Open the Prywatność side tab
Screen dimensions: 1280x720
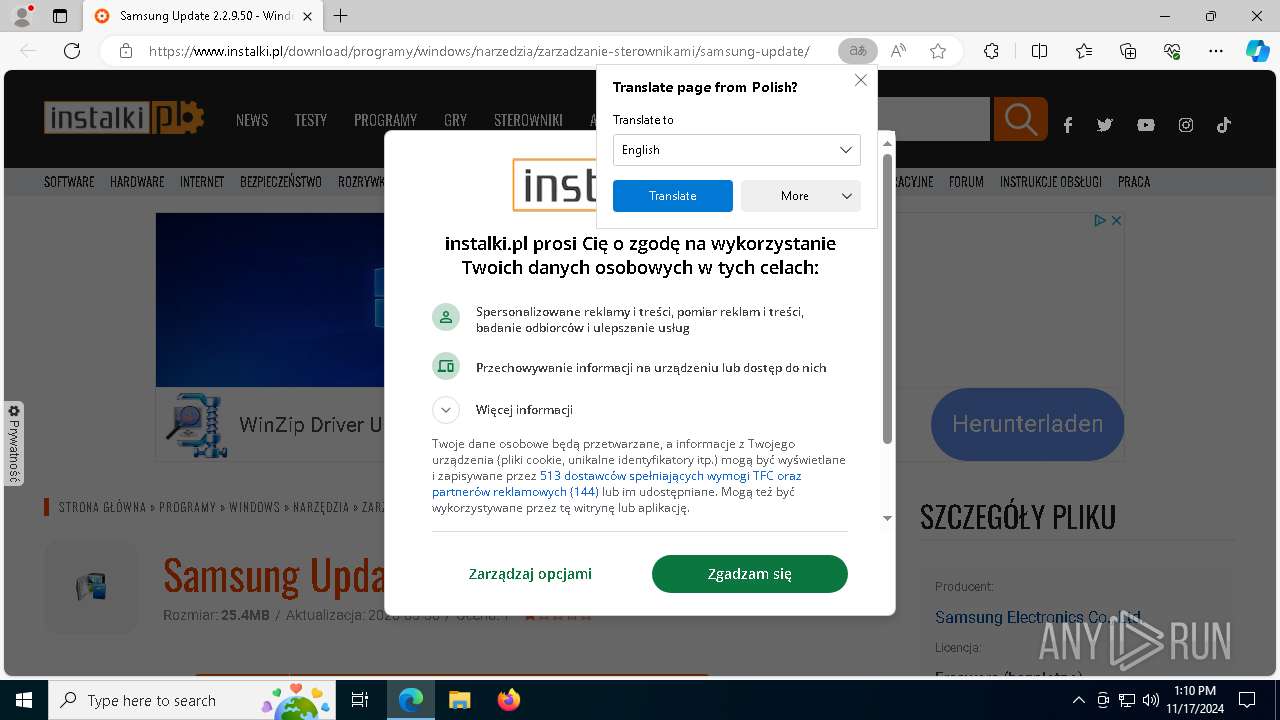click(x=14, y=444)
